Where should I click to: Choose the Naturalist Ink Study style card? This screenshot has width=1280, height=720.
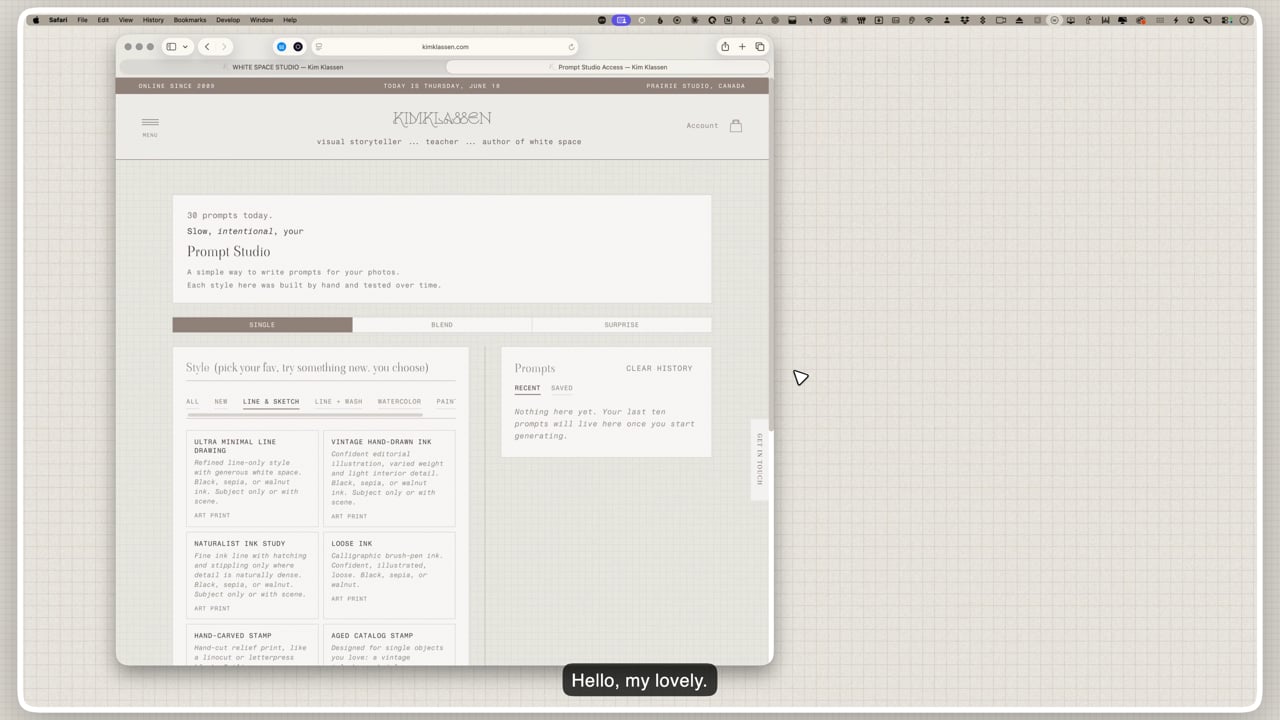point(252,576)
